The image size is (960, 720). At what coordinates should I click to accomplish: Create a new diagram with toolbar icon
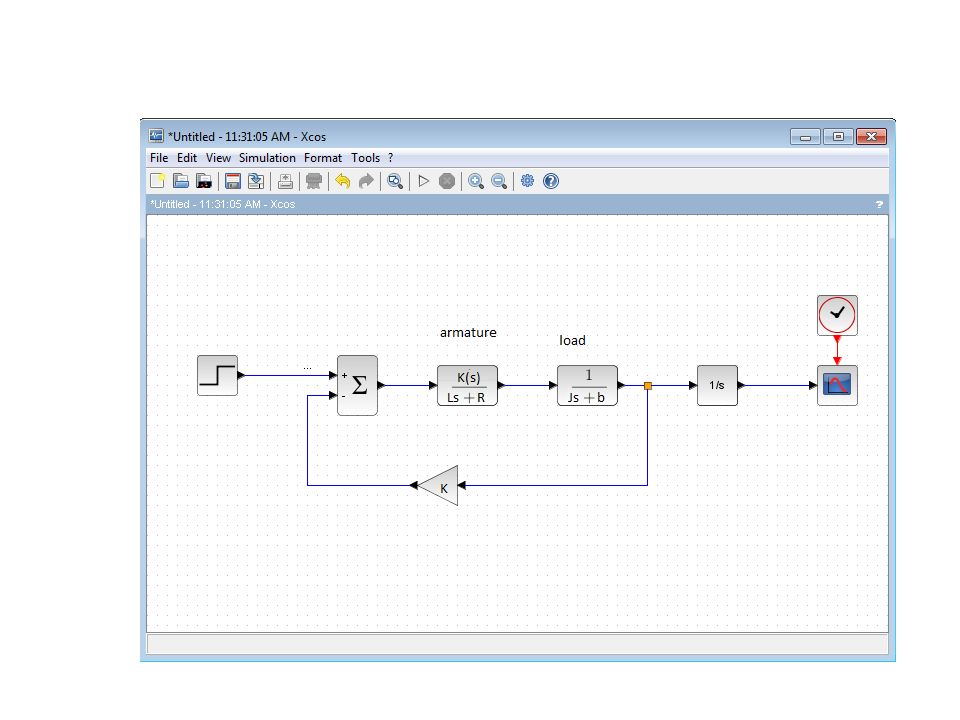pos(157,181)
